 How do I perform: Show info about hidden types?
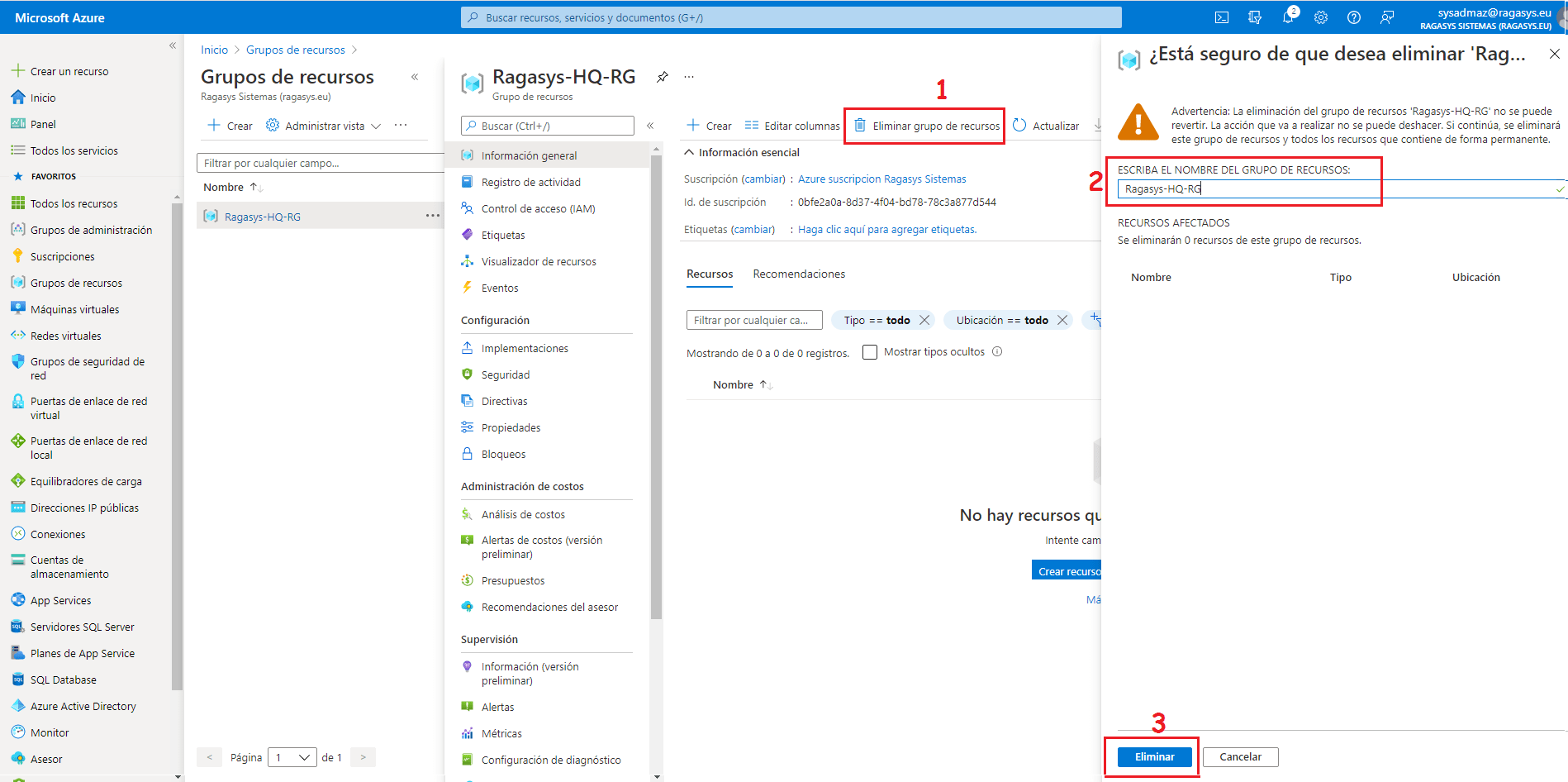pos(997,351)
